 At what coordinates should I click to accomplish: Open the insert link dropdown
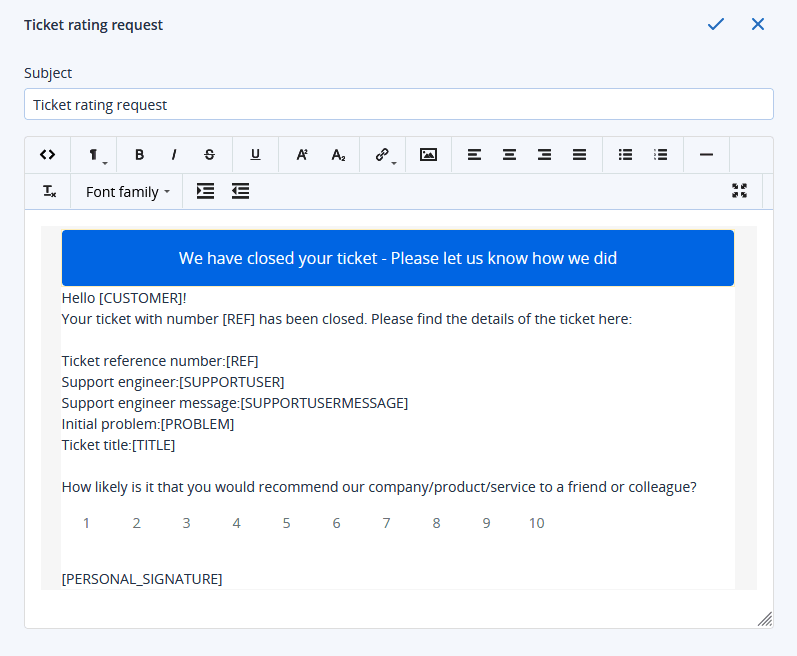[383, 155]
